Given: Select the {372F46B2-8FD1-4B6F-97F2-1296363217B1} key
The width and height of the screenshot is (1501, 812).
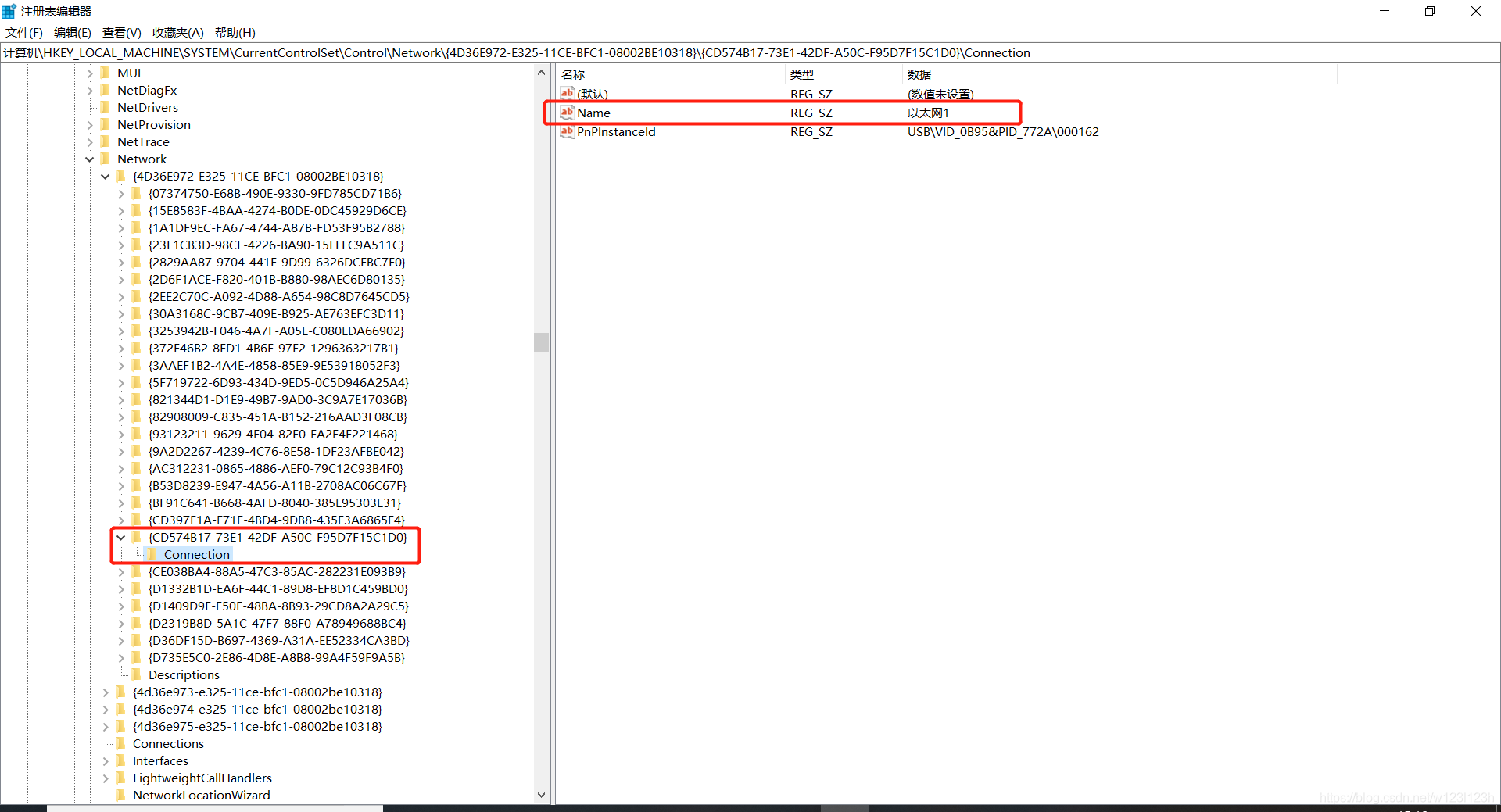Looking at the screenshot, I should [x=274, y=348].
